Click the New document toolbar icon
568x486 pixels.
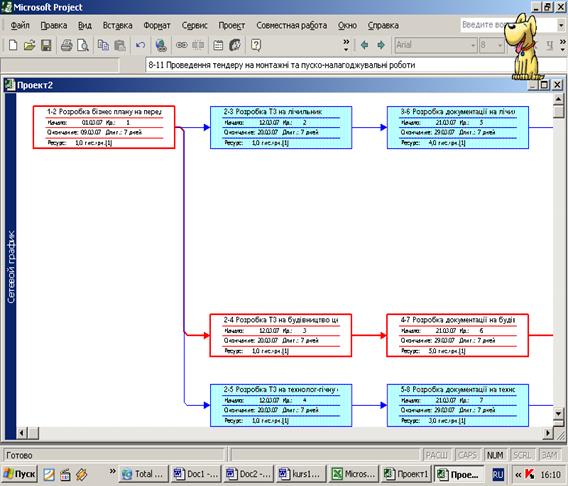coord(13,45)
